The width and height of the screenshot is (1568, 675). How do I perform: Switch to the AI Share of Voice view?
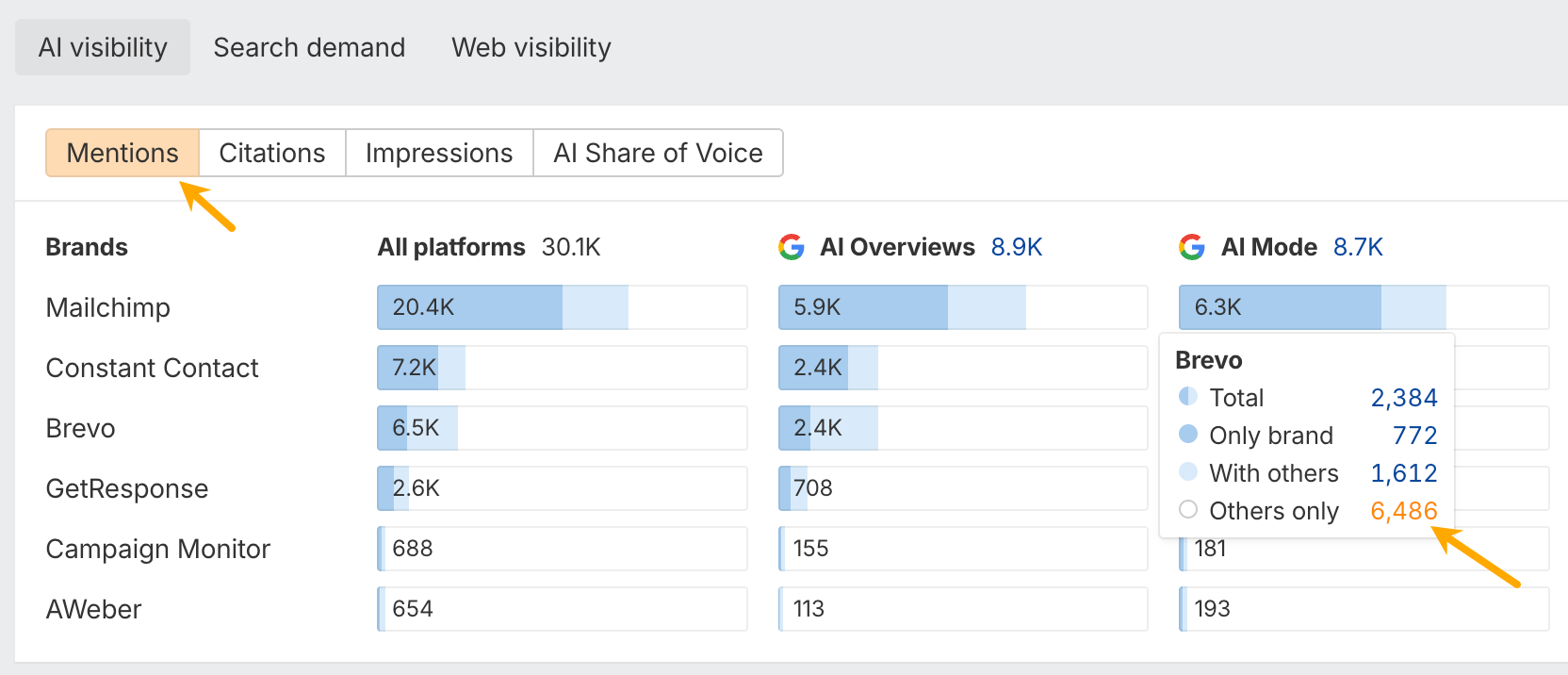click(x=658, y=153)
